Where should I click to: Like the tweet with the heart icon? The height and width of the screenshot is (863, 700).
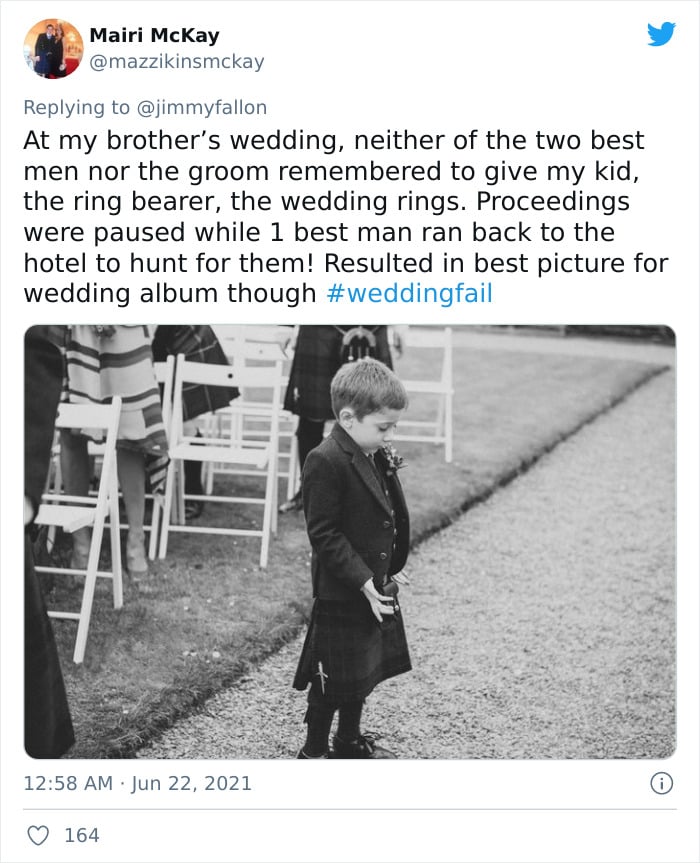(x=36, y=835)
